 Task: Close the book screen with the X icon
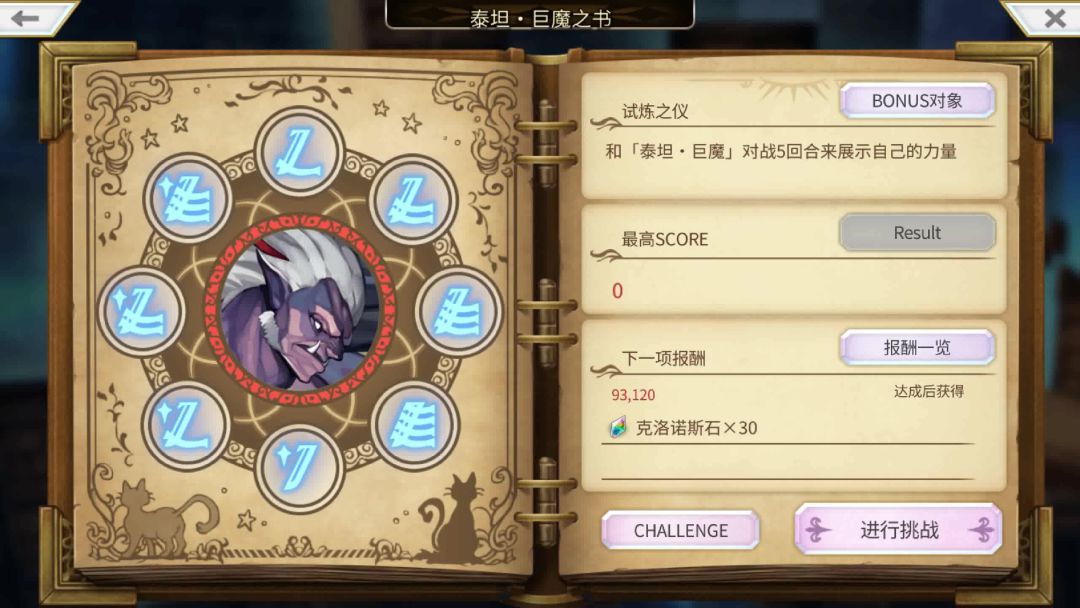pyautogui.click(x=1052, y=17)
